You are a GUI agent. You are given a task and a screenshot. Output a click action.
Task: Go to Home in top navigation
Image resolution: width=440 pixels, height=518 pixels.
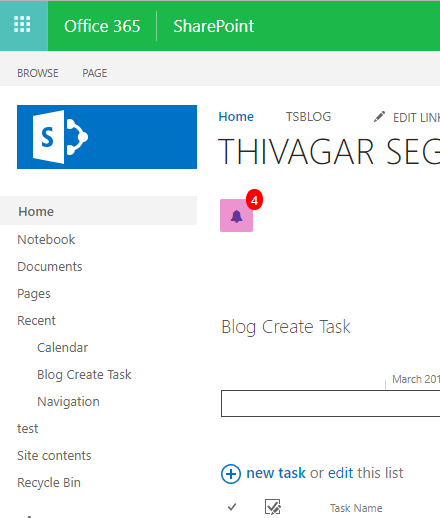point(236,117)
